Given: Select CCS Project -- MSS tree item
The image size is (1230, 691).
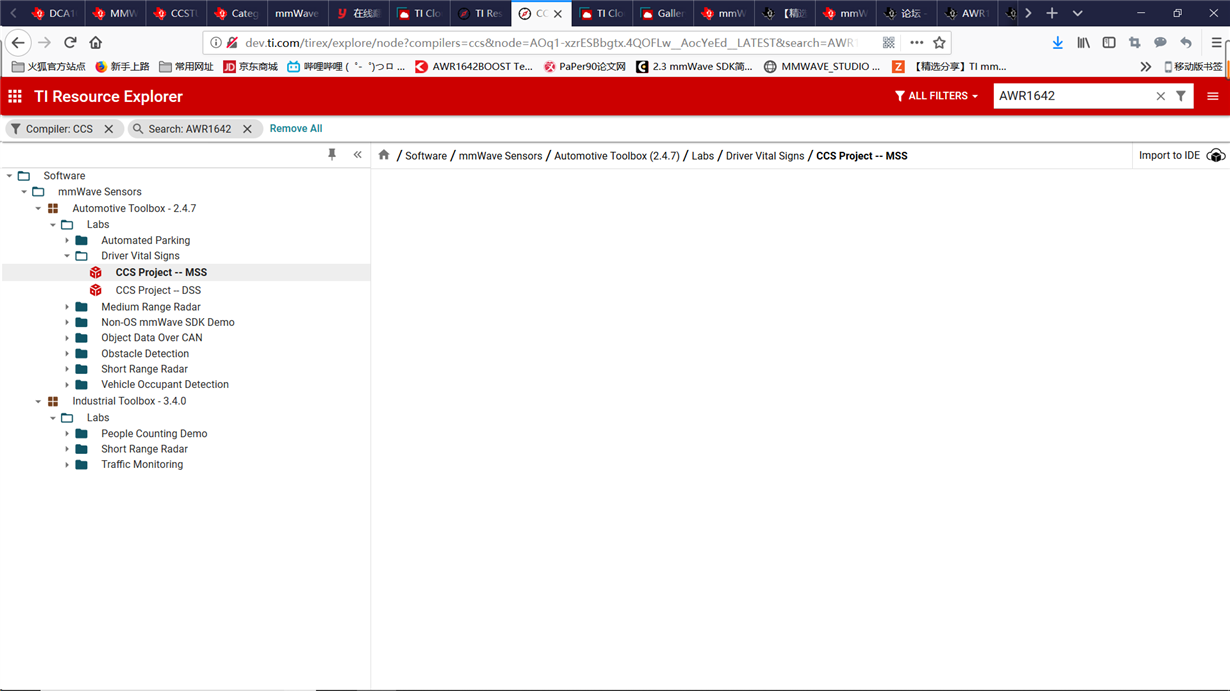Looking at the screenshot, I should 161,272.
